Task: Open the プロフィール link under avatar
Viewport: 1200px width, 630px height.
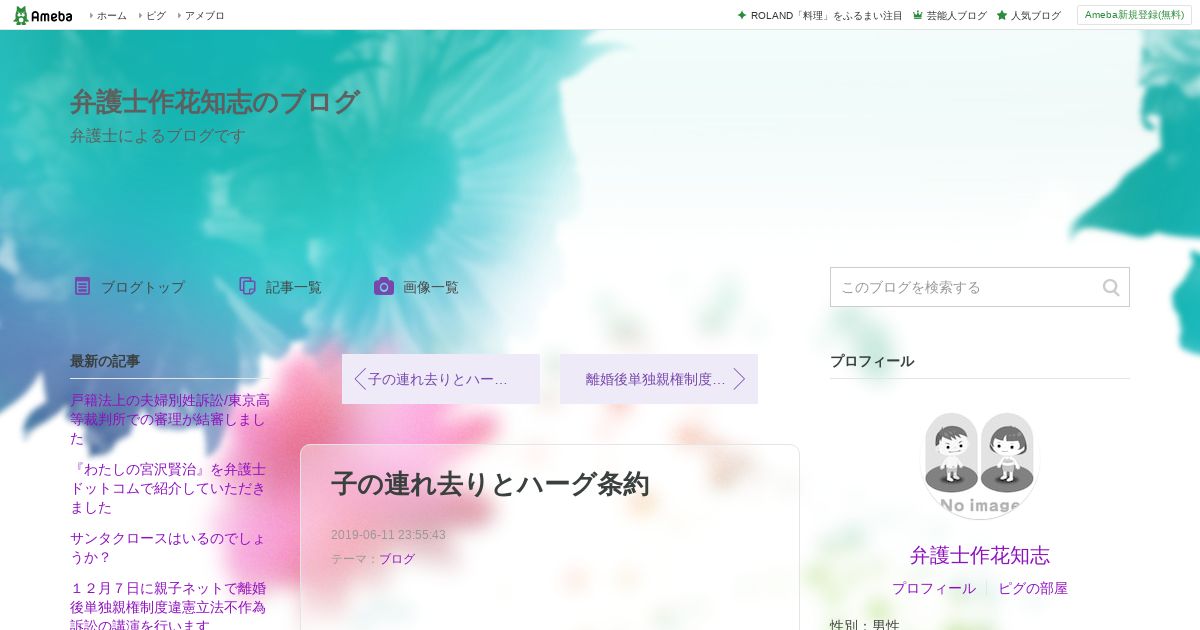Action: point(934,588)
